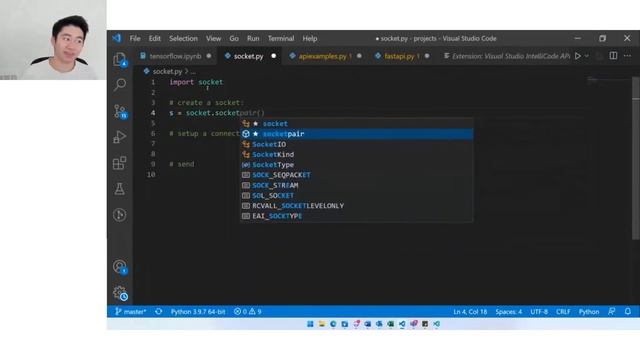Select the socketpair suggestion
This screenshot has width=640, height=360.
[356, 134]
